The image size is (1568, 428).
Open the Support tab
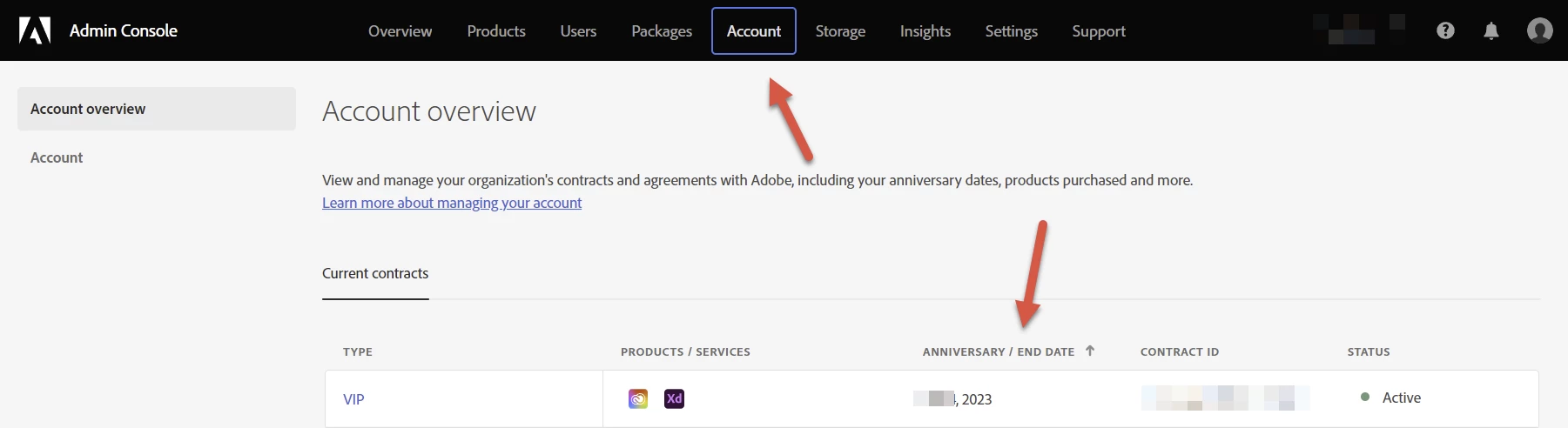coord(1099,31)
